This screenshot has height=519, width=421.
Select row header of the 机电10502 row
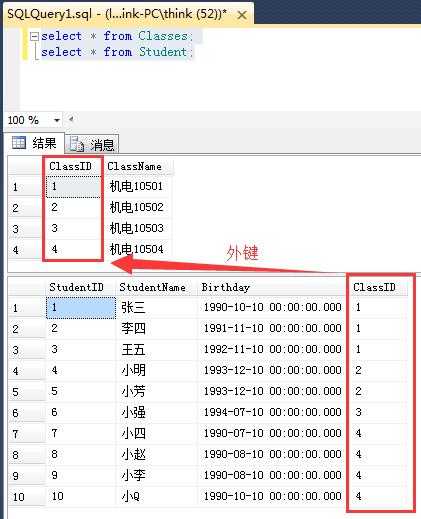pyautogui.click(x=26, y=208)
